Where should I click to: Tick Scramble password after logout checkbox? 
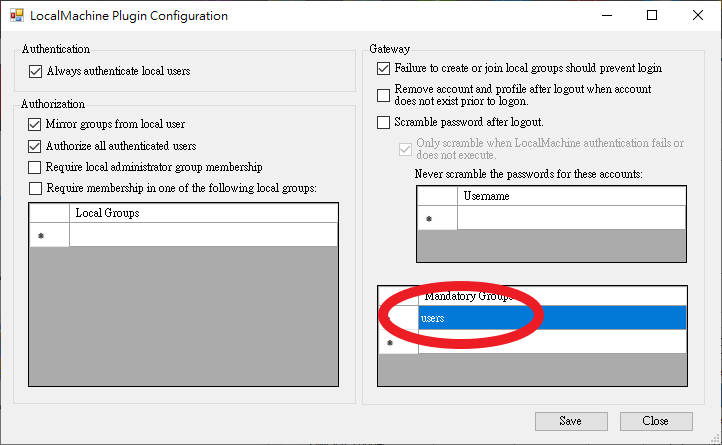383,123
